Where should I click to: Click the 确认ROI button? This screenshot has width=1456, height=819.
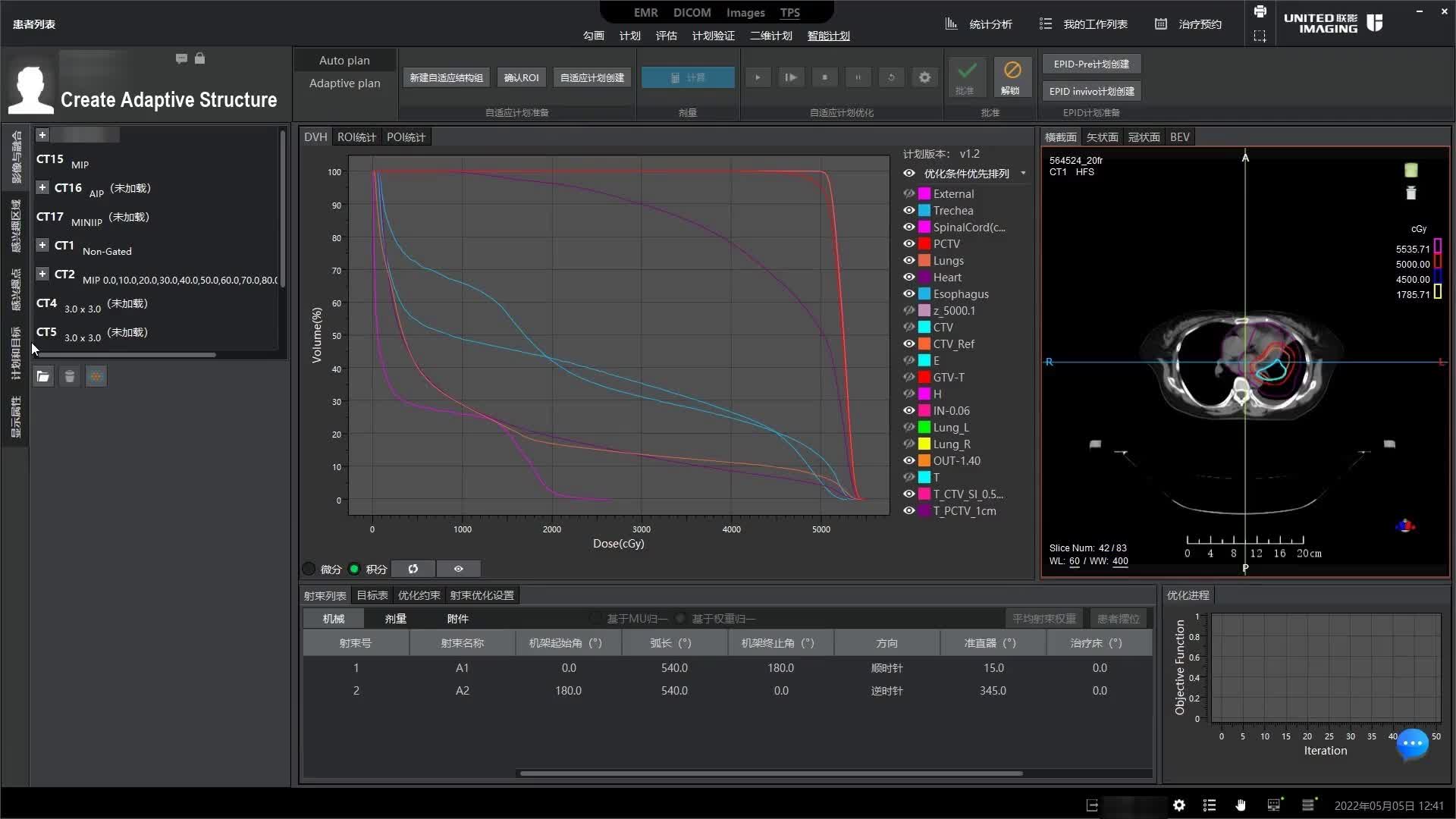(521, 77)
